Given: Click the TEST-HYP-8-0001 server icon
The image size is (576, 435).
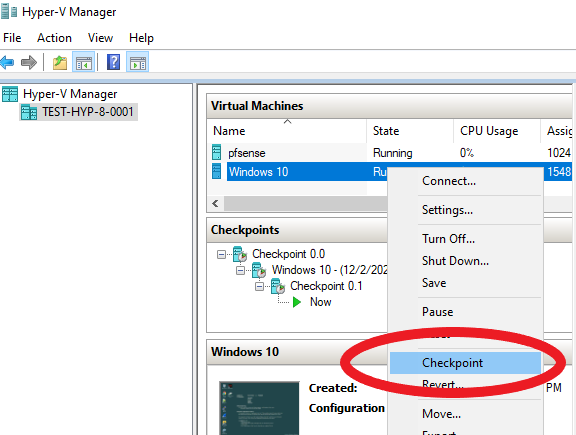Looking at the screenshot, I should 29,112.
